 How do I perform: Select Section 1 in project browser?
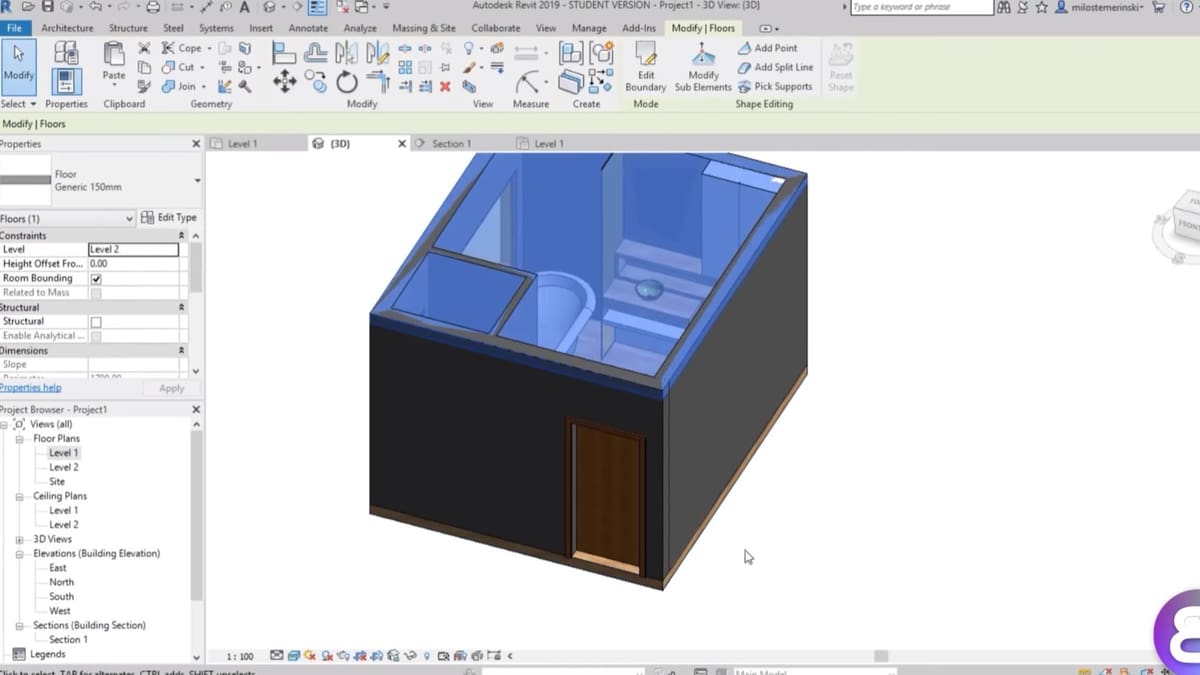68,640
